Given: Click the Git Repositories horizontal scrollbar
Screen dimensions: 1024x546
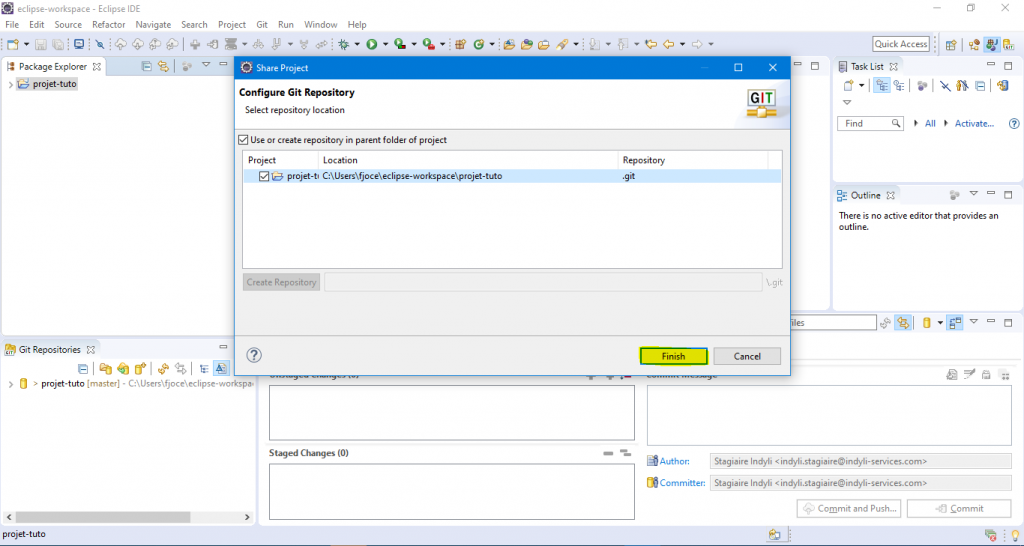Looking at the screenshot, I should coord(127,517).
